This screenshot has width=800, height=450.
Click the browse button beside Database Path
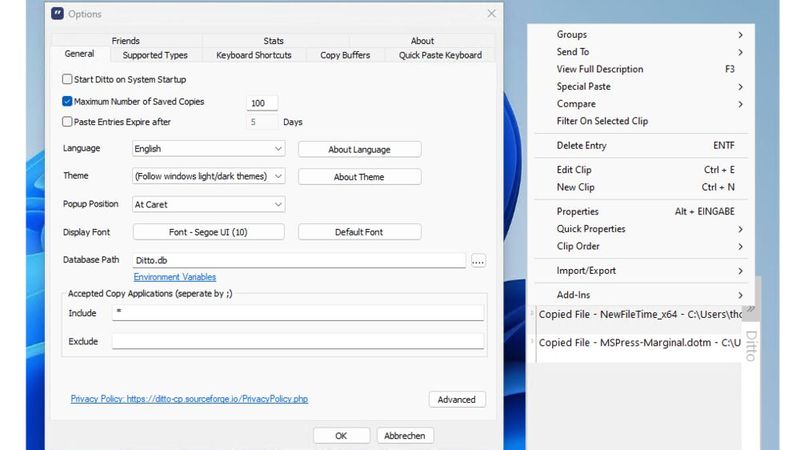coord(478,261)
